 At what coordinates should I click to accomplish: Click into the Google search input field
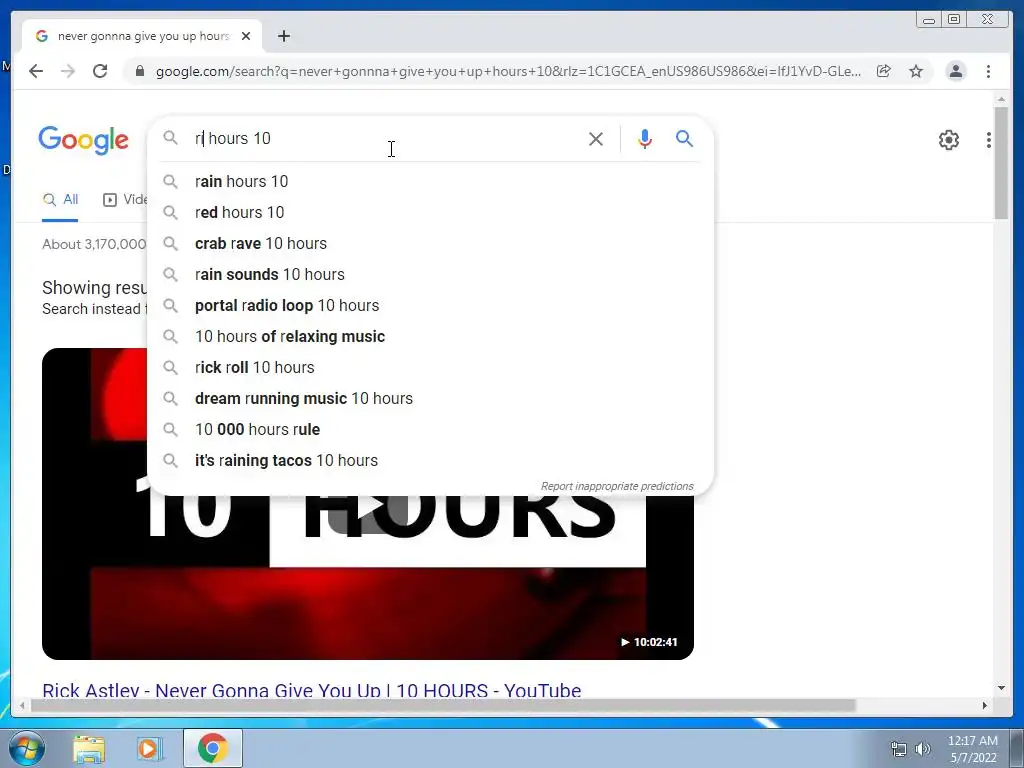coord(385,138)
